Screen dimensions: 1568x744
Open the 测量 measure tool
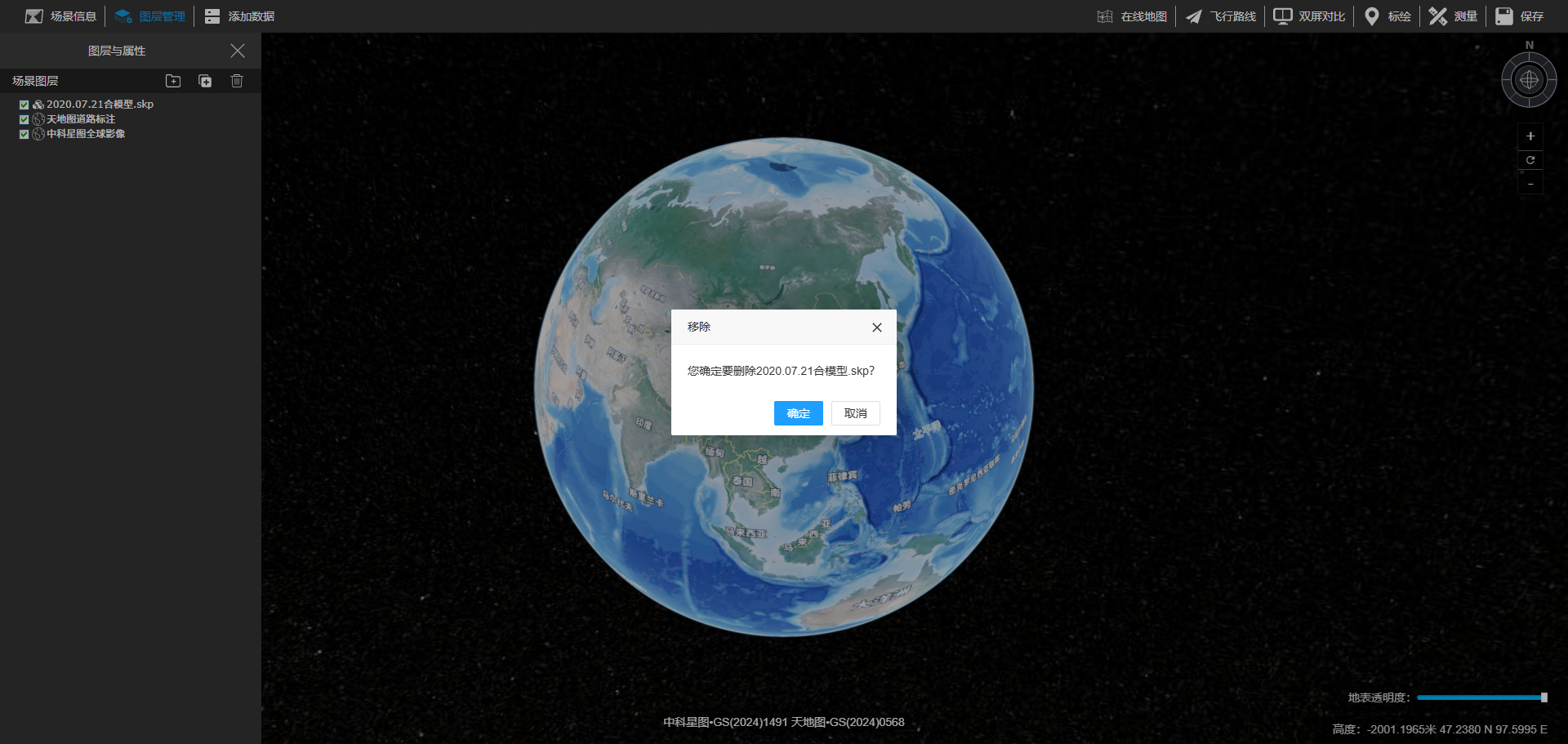1453,16
